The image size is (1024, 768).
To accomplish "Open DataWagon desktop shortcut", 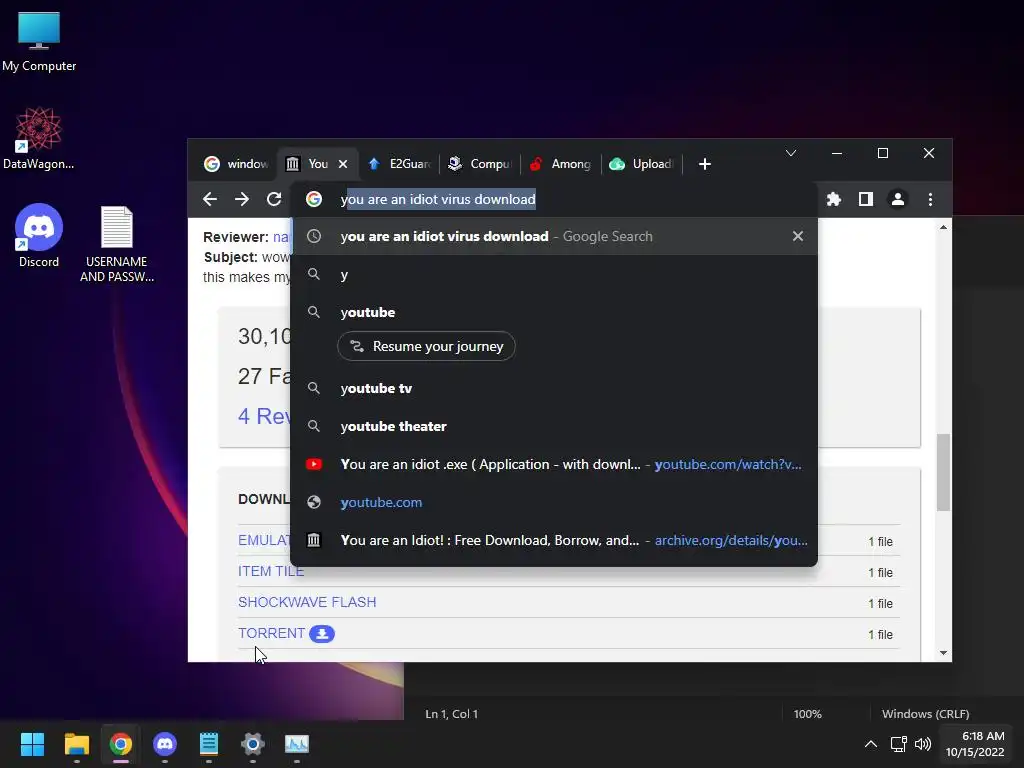I will [x=39, y=138].
